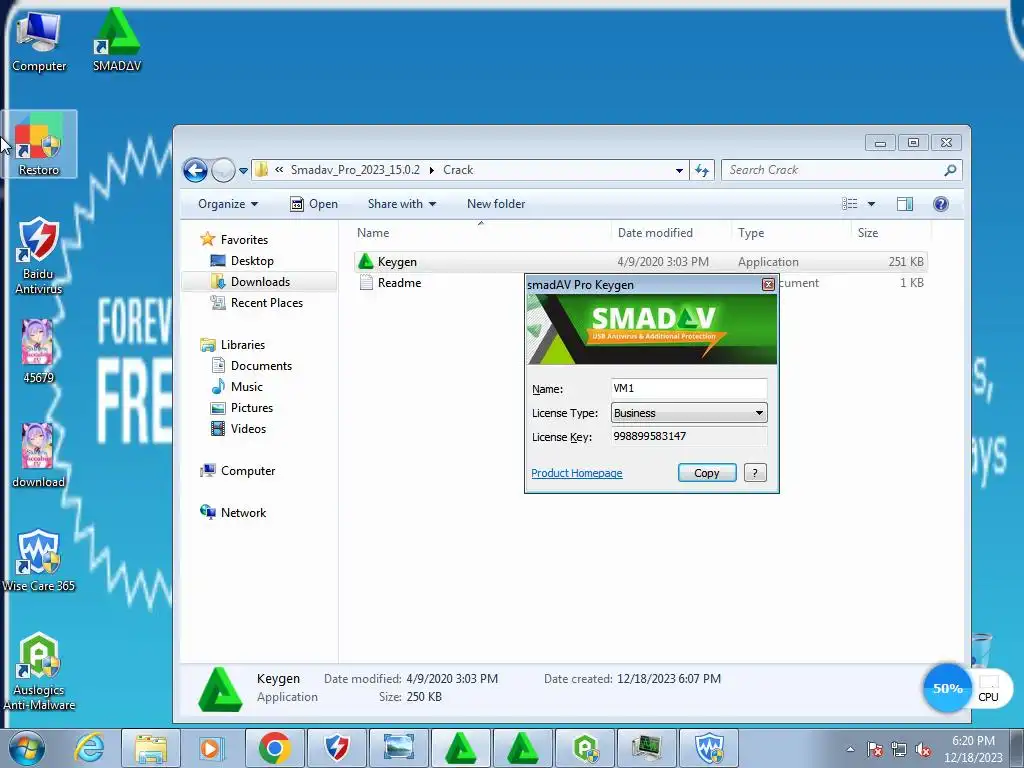
Task: Click the Smadav_Pro_2023_15.0.2 breadcrumb
Action: pyautogui.click(x=355, y=170)
